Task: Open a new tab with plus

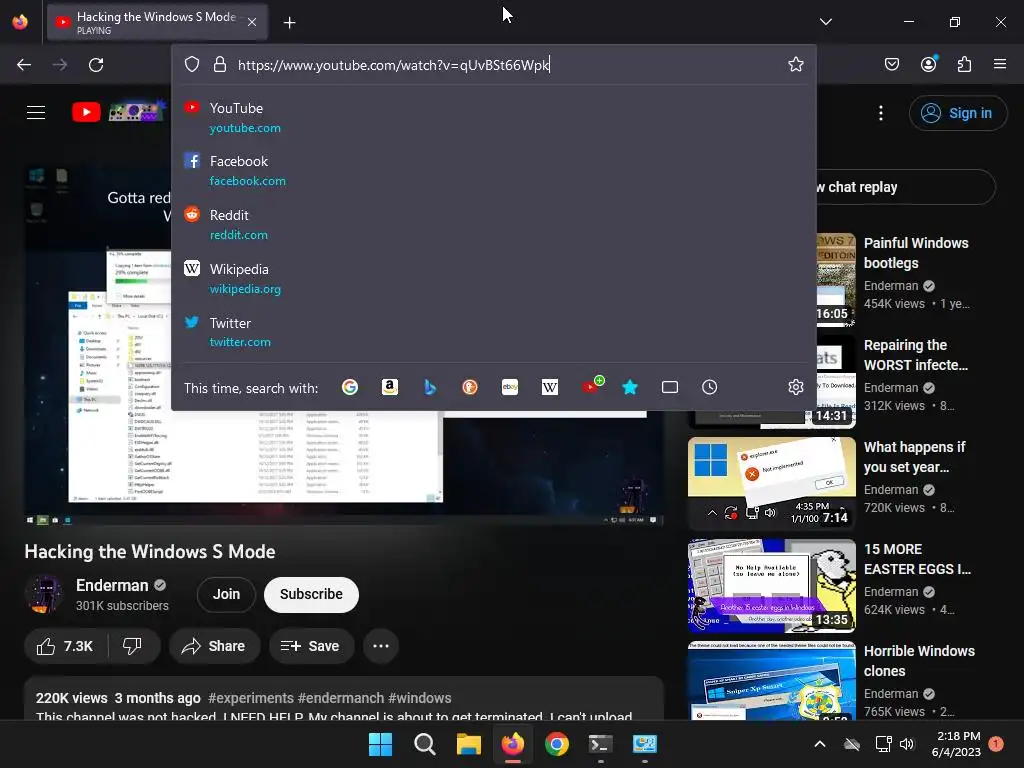Action: pos(289,23)
